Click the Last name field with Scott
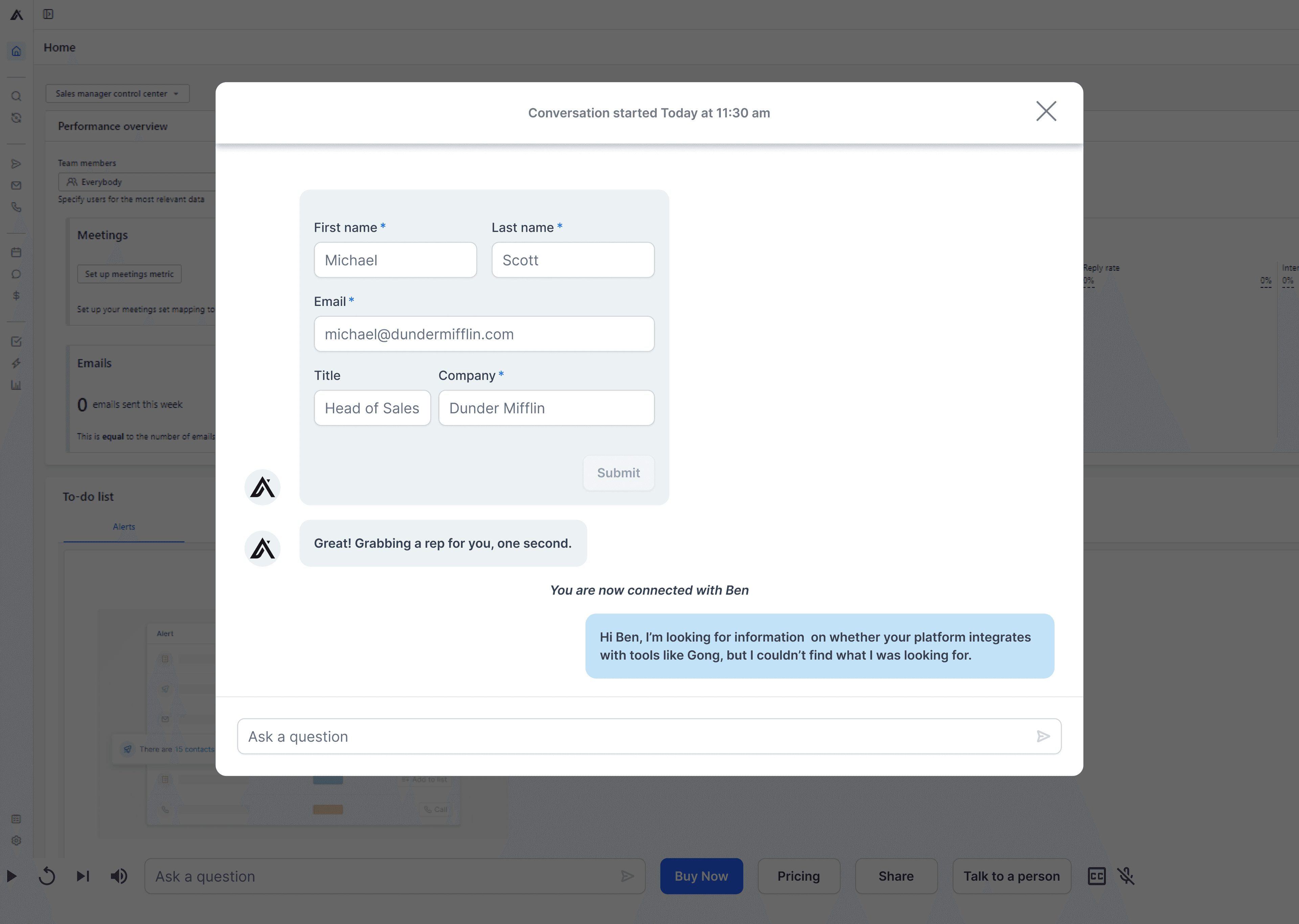Image resolution: width=1299 pixels, height=924 pixels. 573,260
